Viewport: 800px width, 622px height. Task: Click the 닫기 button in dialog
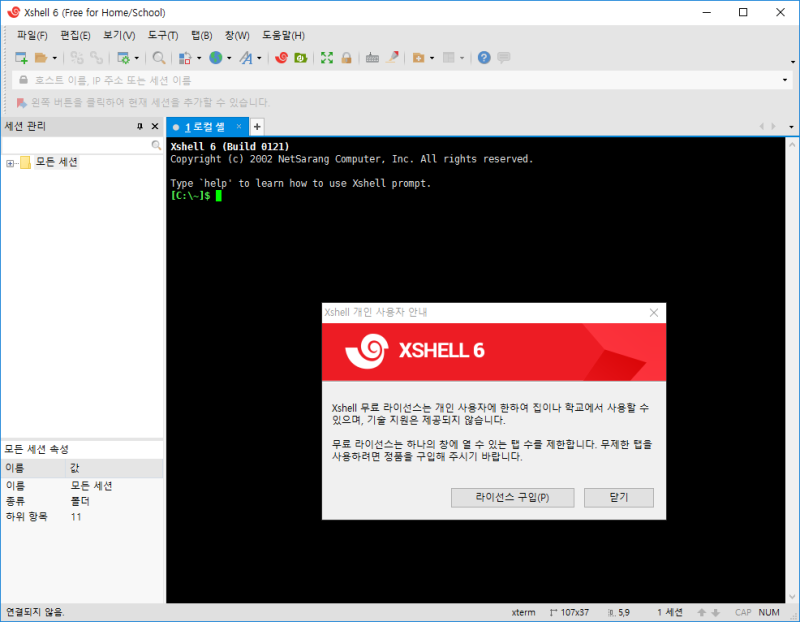click(x=618, y=497)
